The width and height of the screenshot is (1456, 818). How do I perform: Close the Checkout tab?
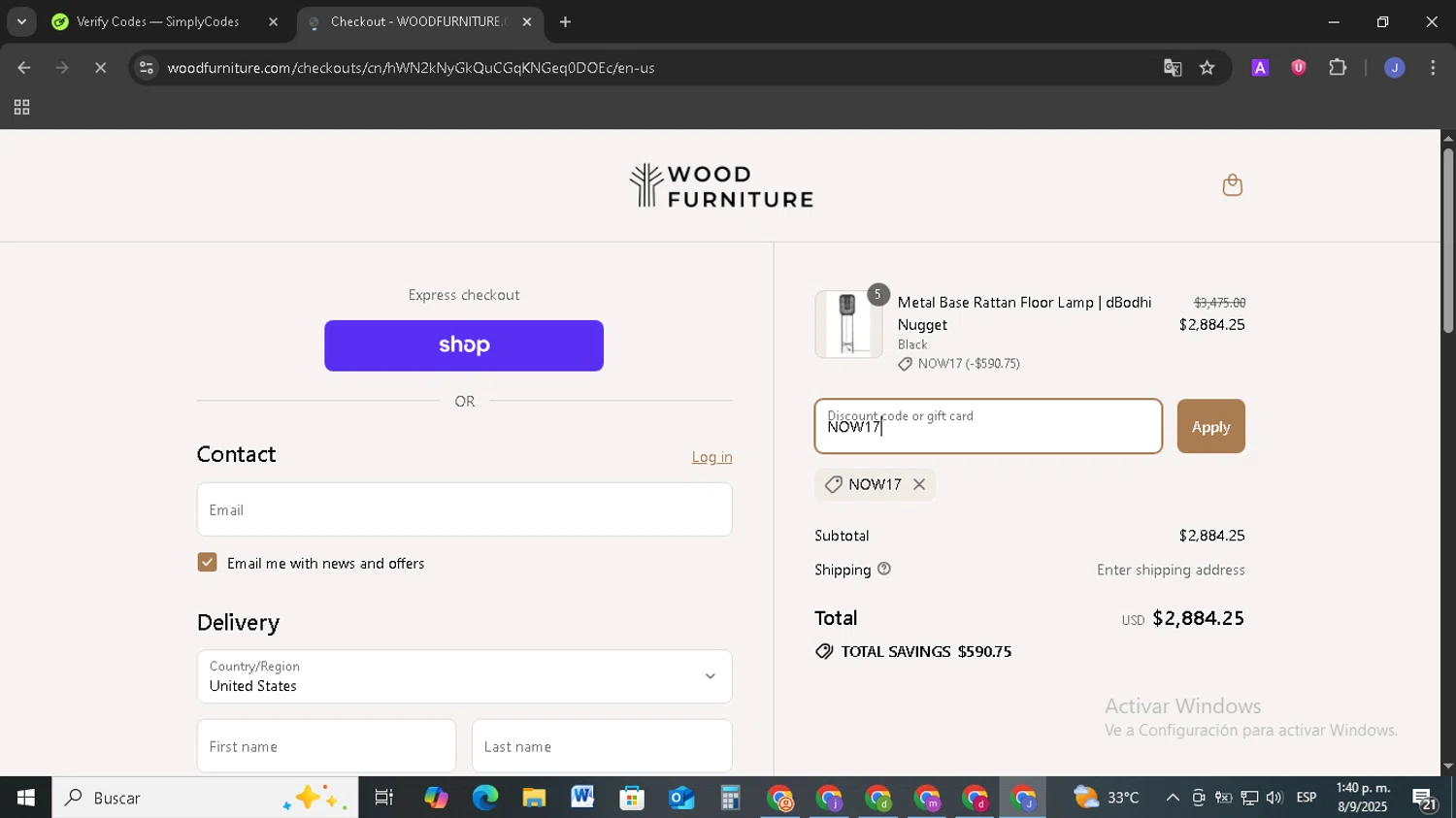coord(527,21)
